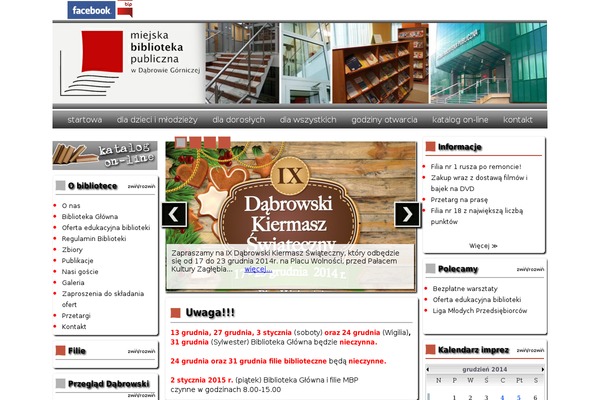The width and height of the screenshot is (600, 400).
Task: Open the katalog on-line books banner
Action: click(x=105, y=155)
